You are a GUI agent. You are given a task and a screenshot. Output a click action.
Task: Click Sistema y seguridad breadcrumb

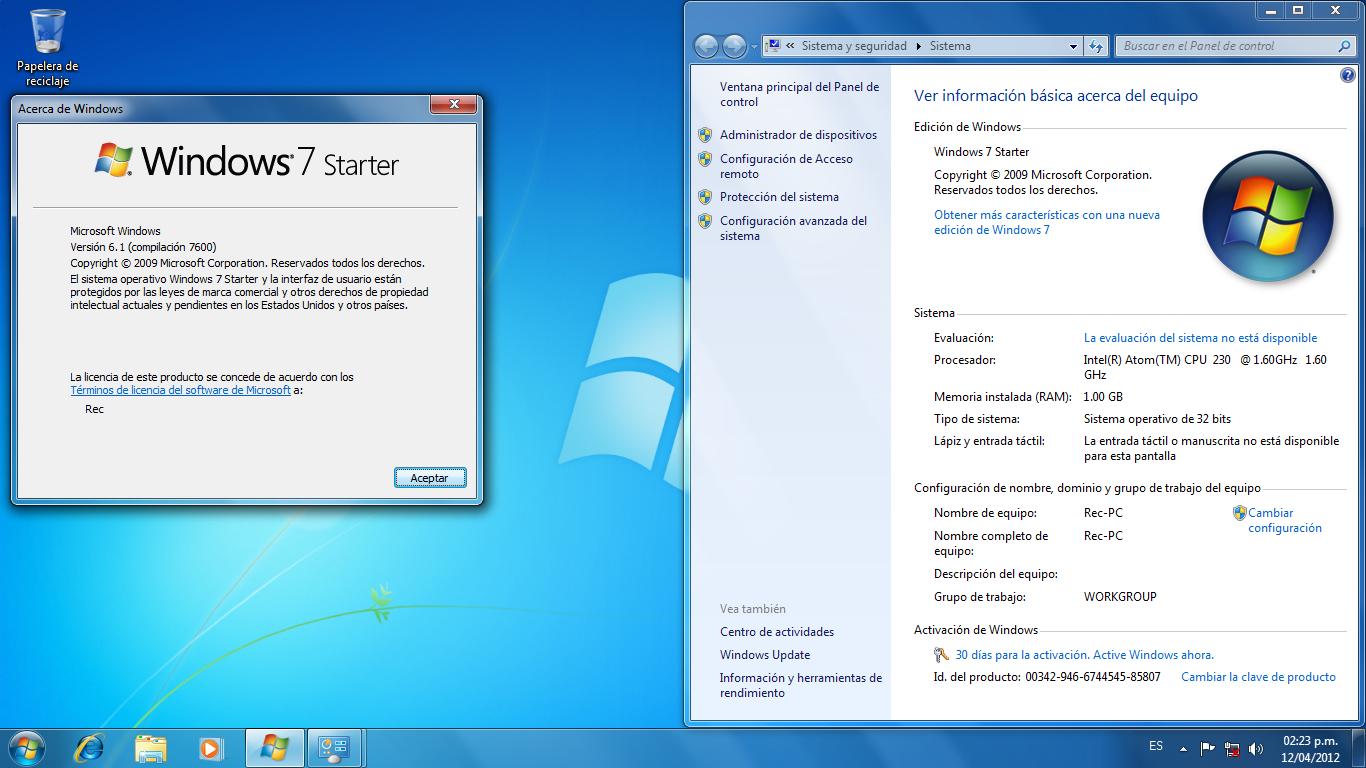[854, 46]
